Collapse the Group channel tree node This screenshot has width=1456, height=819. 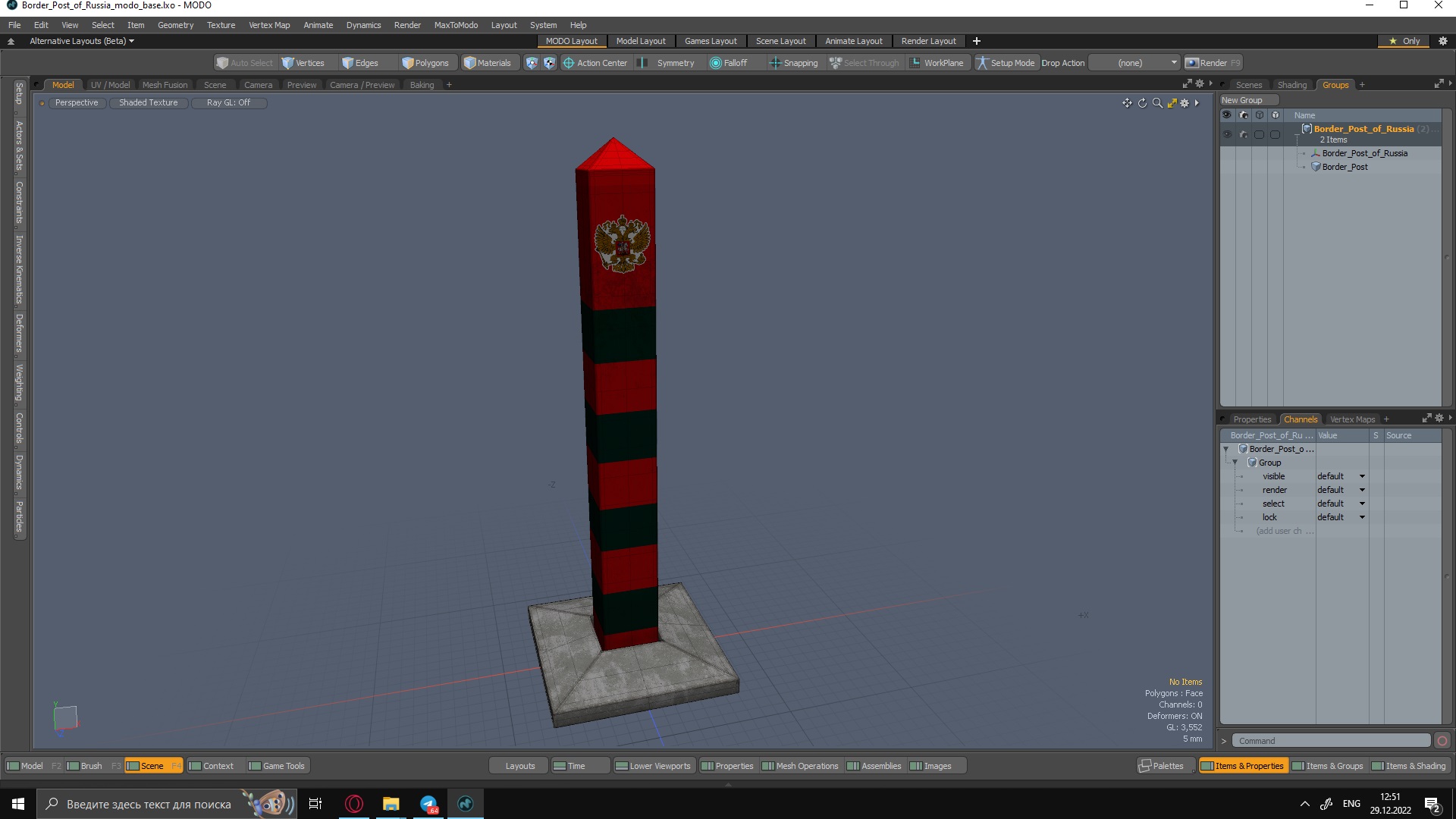(x=1235, y=463)
